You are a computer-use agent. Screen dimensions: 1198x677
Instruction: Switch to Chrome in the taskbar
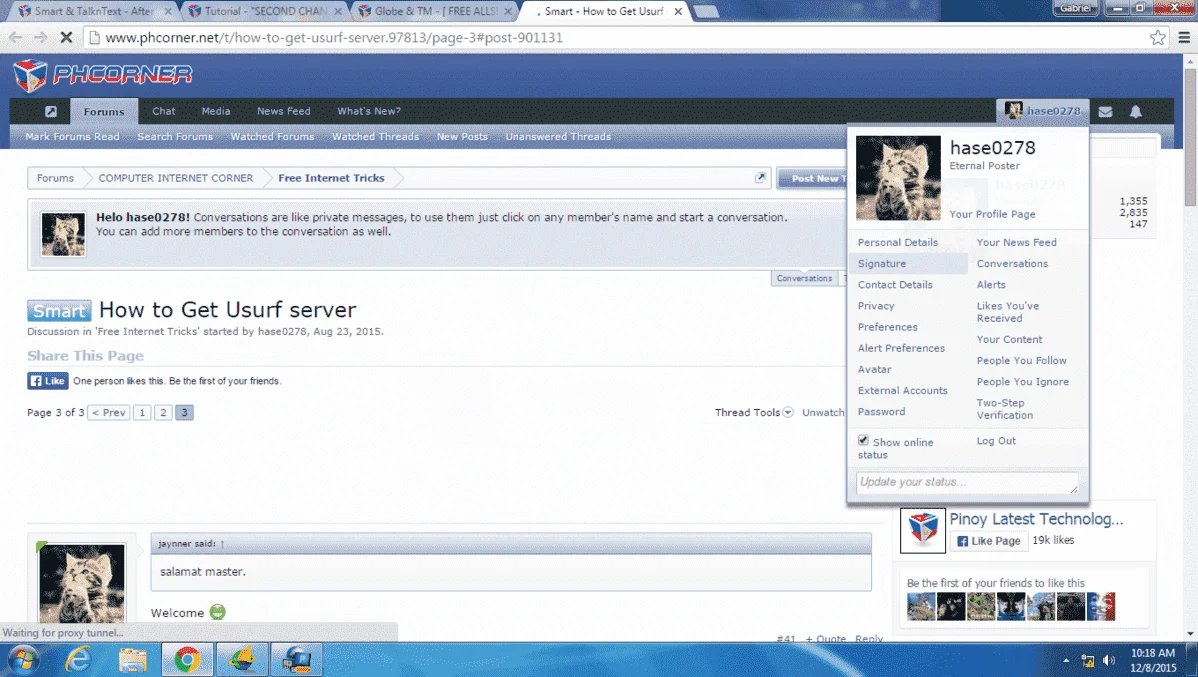click(187, 659)
